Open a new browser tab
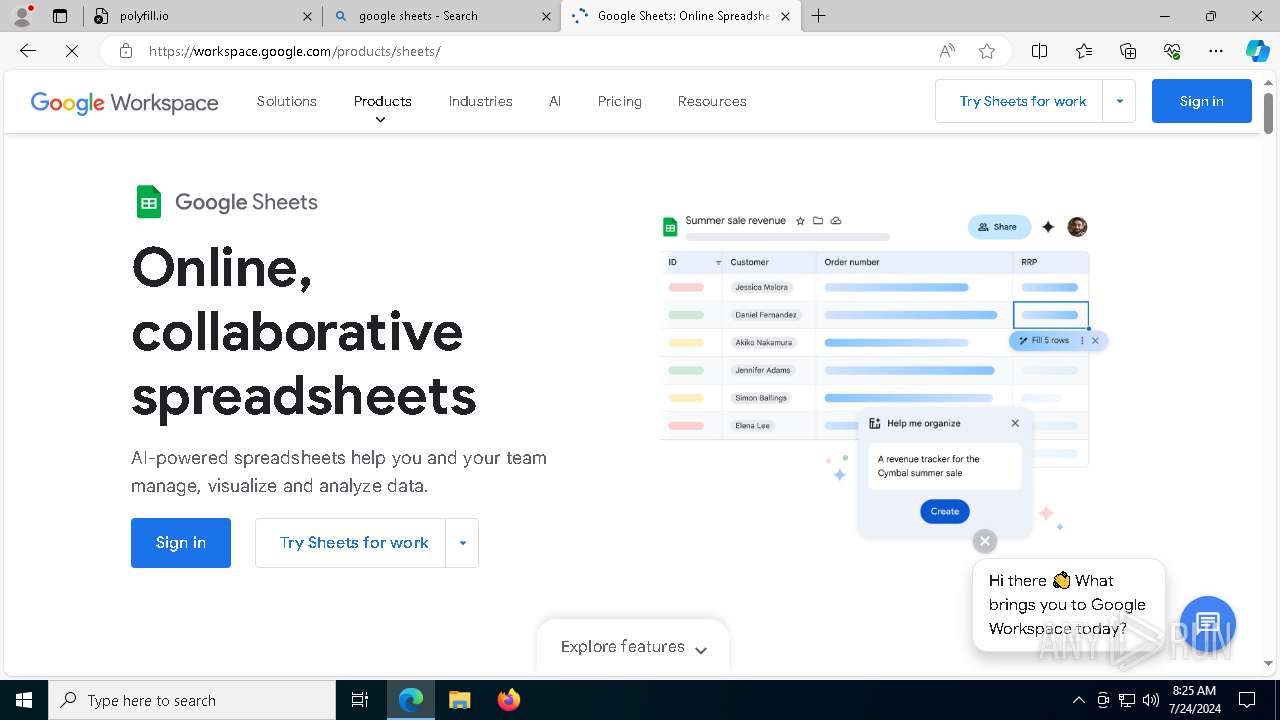The width and height of the screenshot is (1280, 720). point(819,16)
